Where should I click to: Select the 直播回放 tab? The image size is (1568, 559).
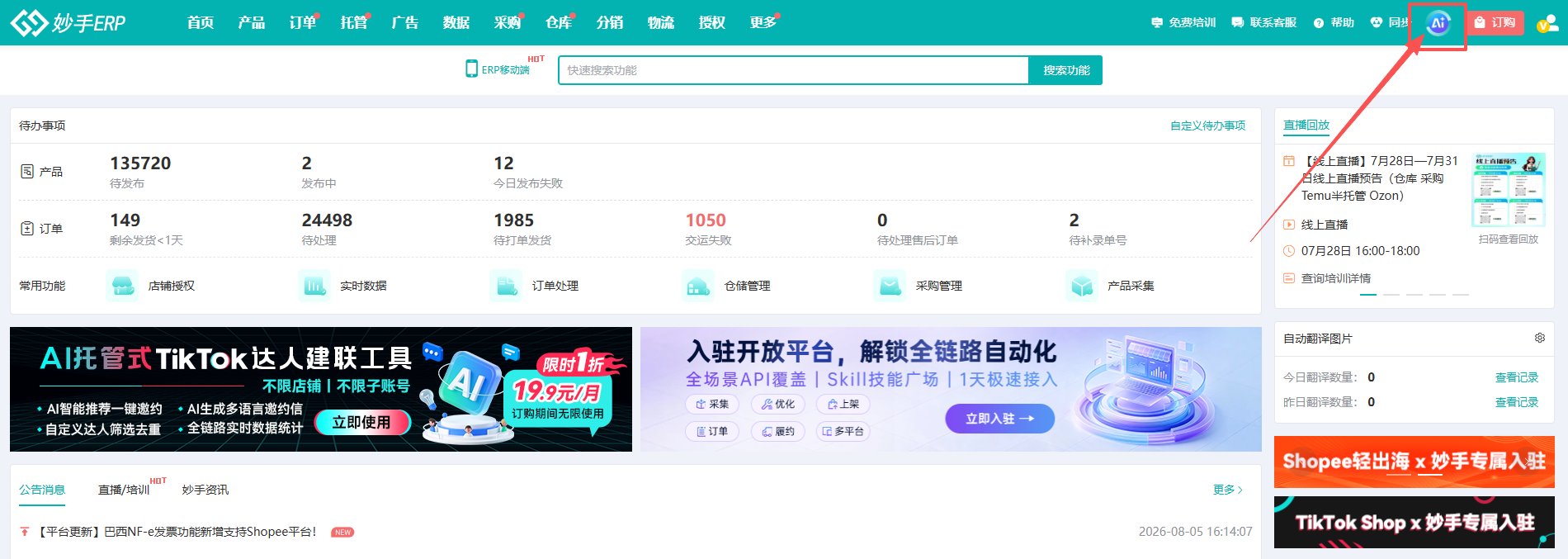[1306, 126]
